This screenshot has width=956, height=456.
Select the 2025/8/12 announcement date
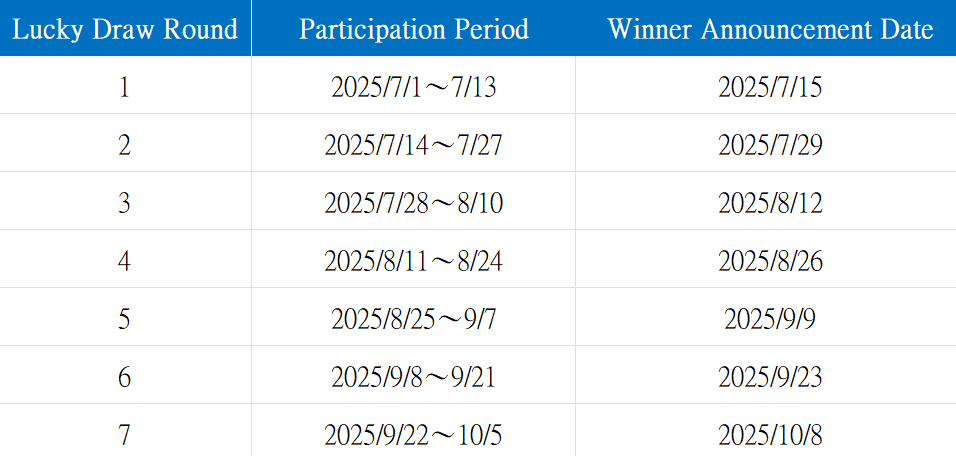770,203
